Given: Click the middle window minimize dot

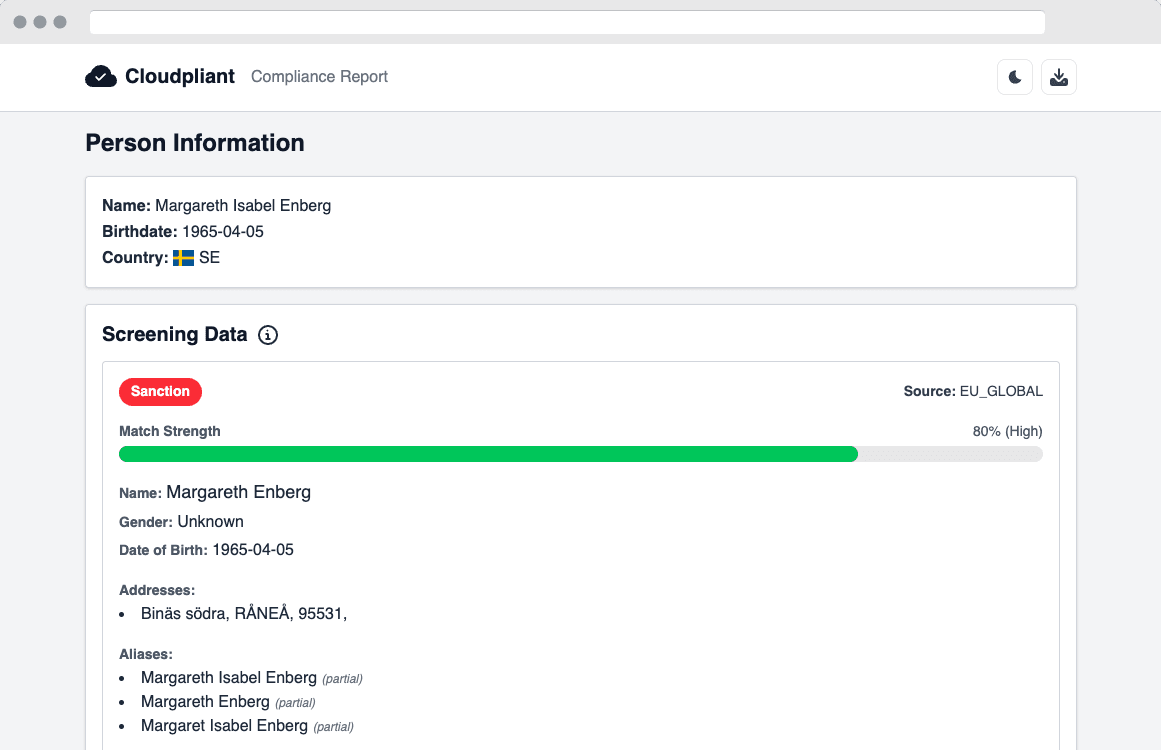Looking at the screenshot, I should point(40,22).
